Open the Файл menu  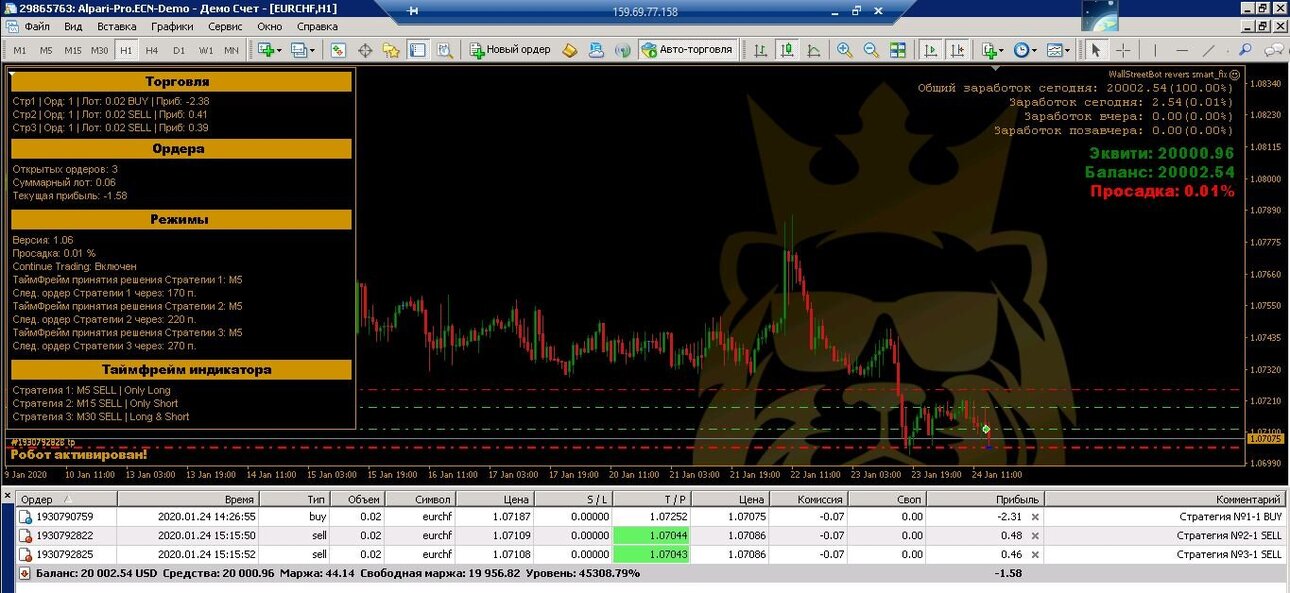click(37, 27)
